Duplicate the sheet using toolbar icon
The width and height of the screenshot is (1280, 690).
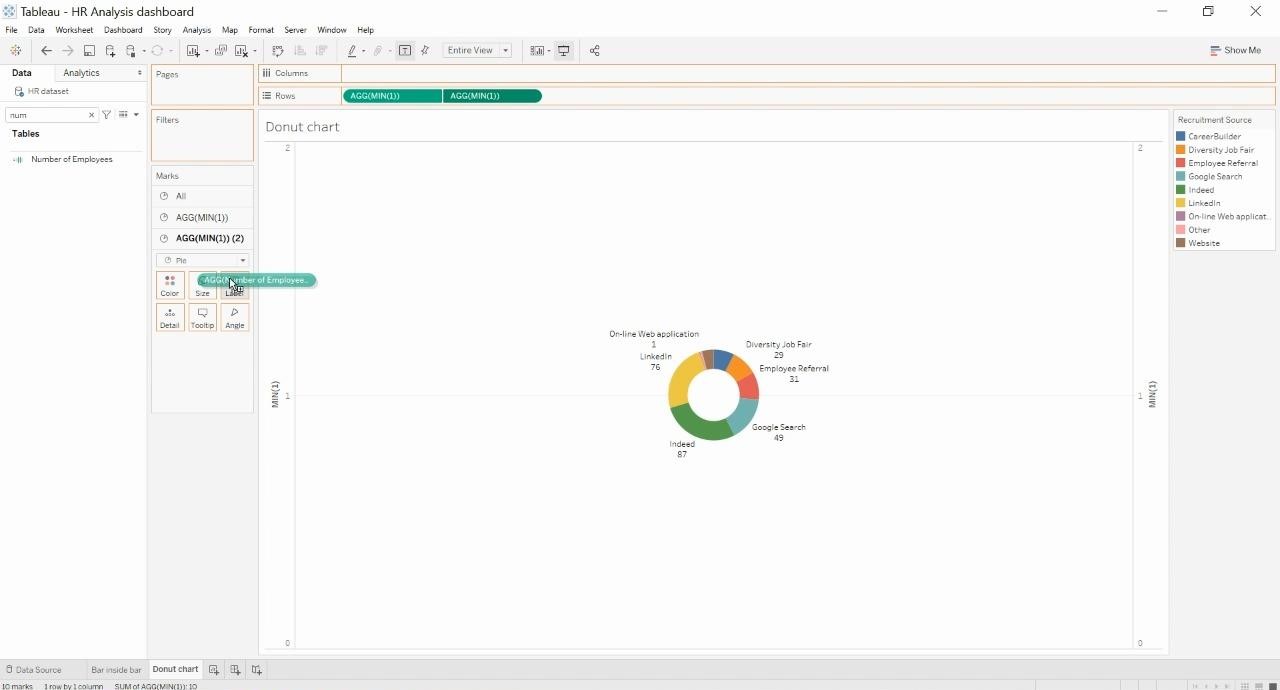click(221, 51)
